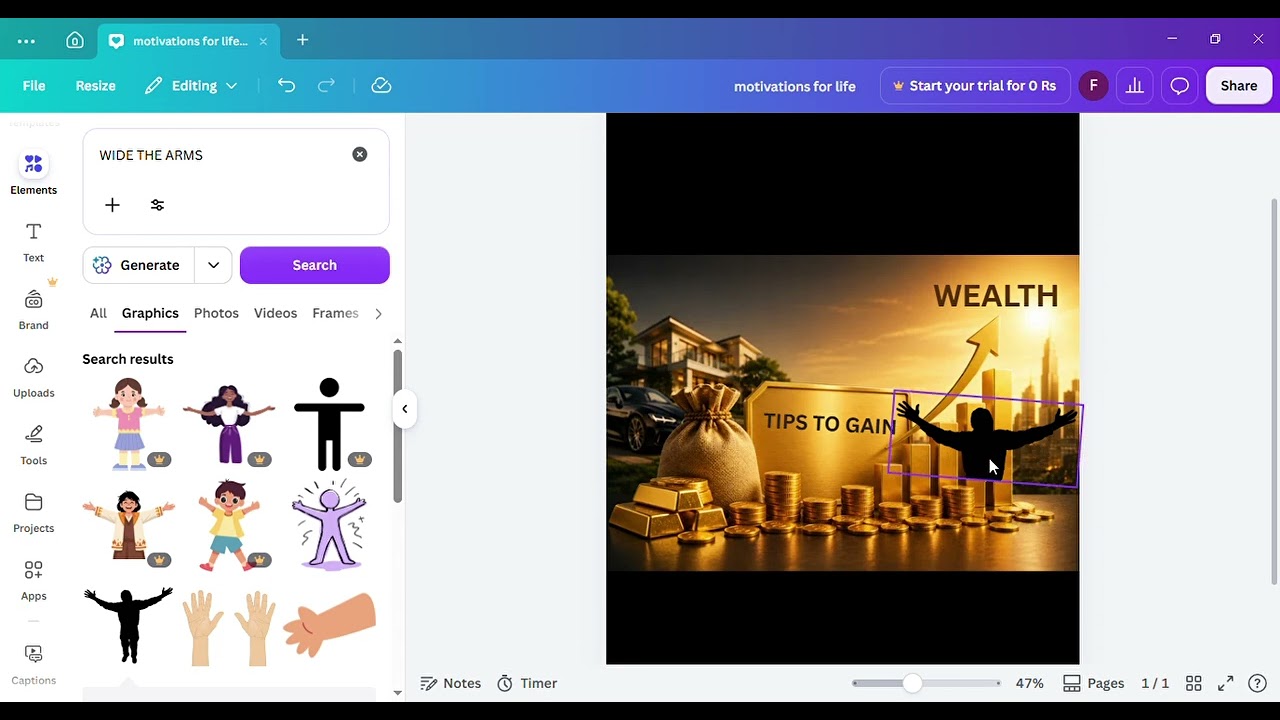This screenshot has width=1280, height=720.
Task: Open the Resize menu
Action: point(95,86)
